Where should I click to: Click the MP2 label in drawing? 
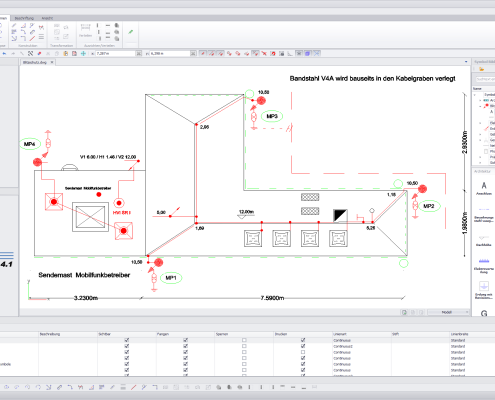pos(429,206)
